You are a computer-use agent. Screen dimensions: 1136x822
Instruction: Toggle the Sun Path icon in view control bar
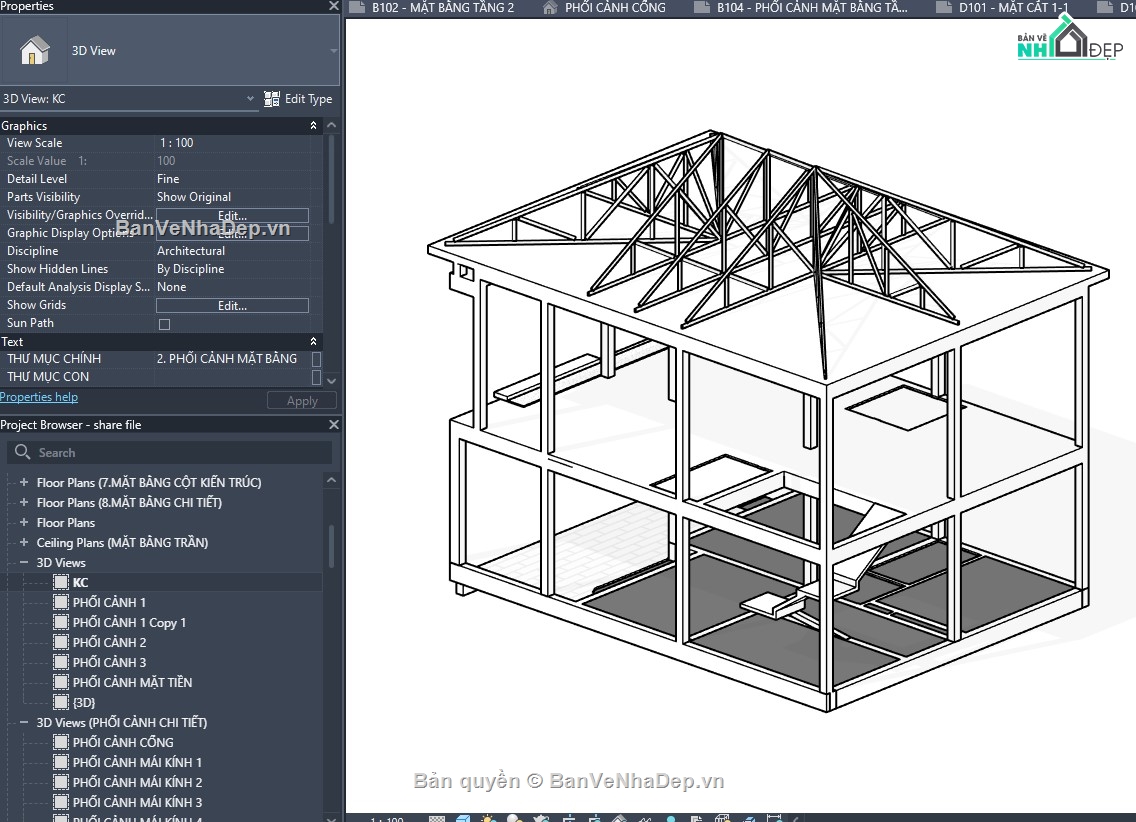[488, 818]
